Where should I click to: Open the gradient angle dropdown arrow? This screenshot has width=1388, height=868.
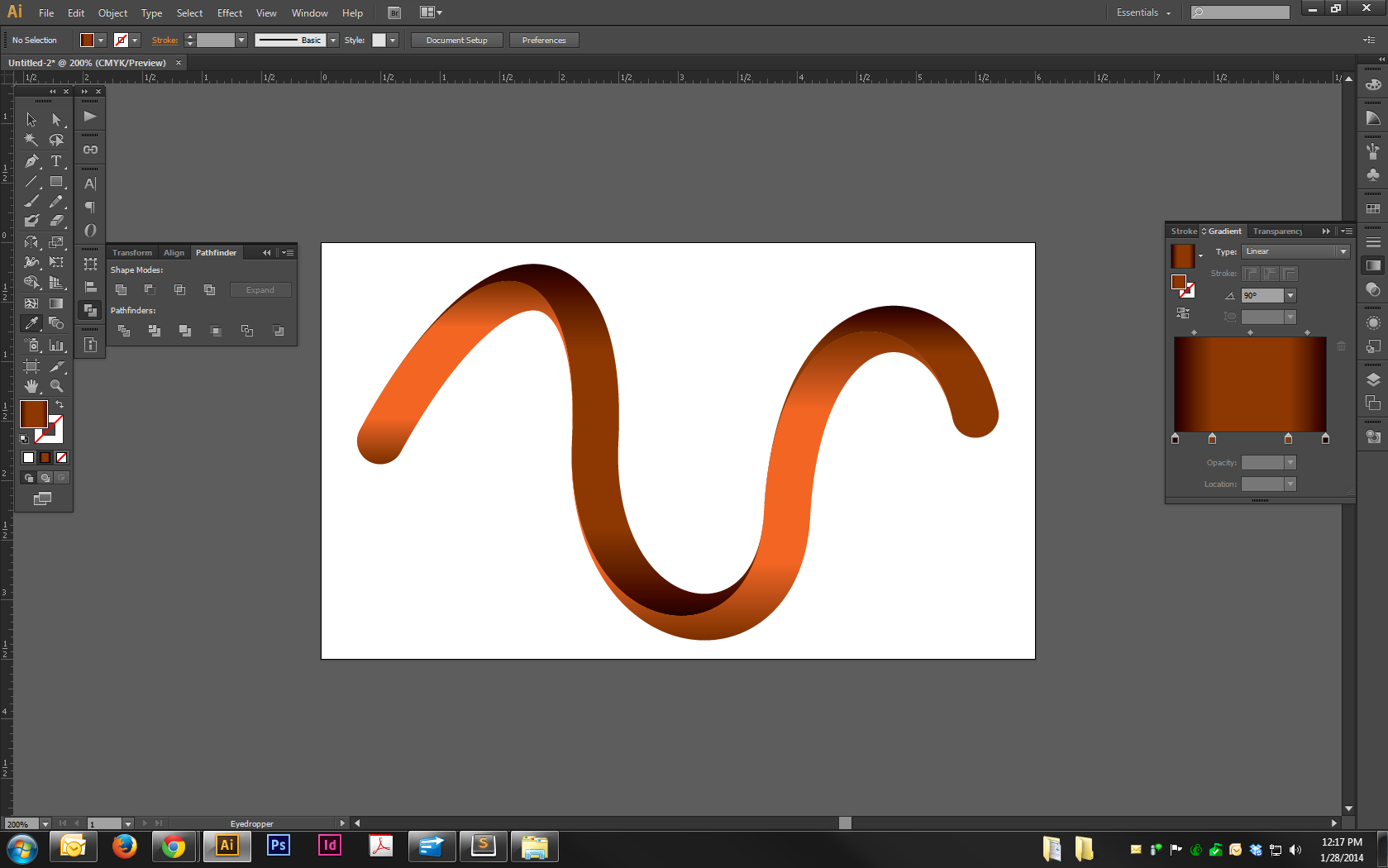coord(1290,295)
